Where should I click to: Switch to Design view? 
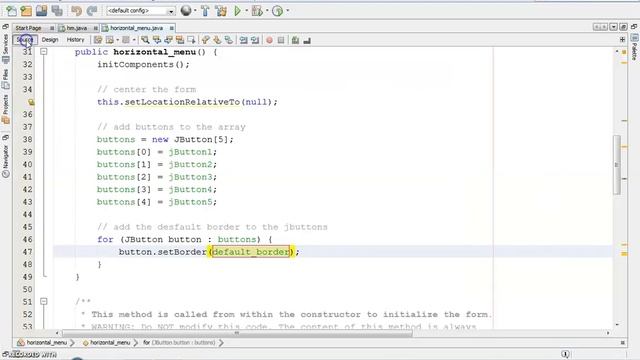coord(50,40)
